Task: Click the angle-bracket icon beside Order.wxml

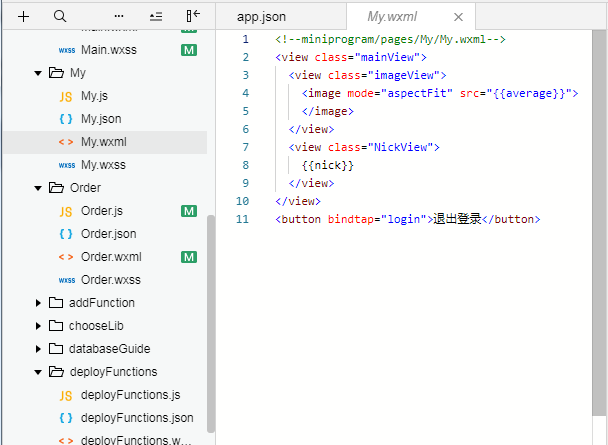Action: pos(66,257)
